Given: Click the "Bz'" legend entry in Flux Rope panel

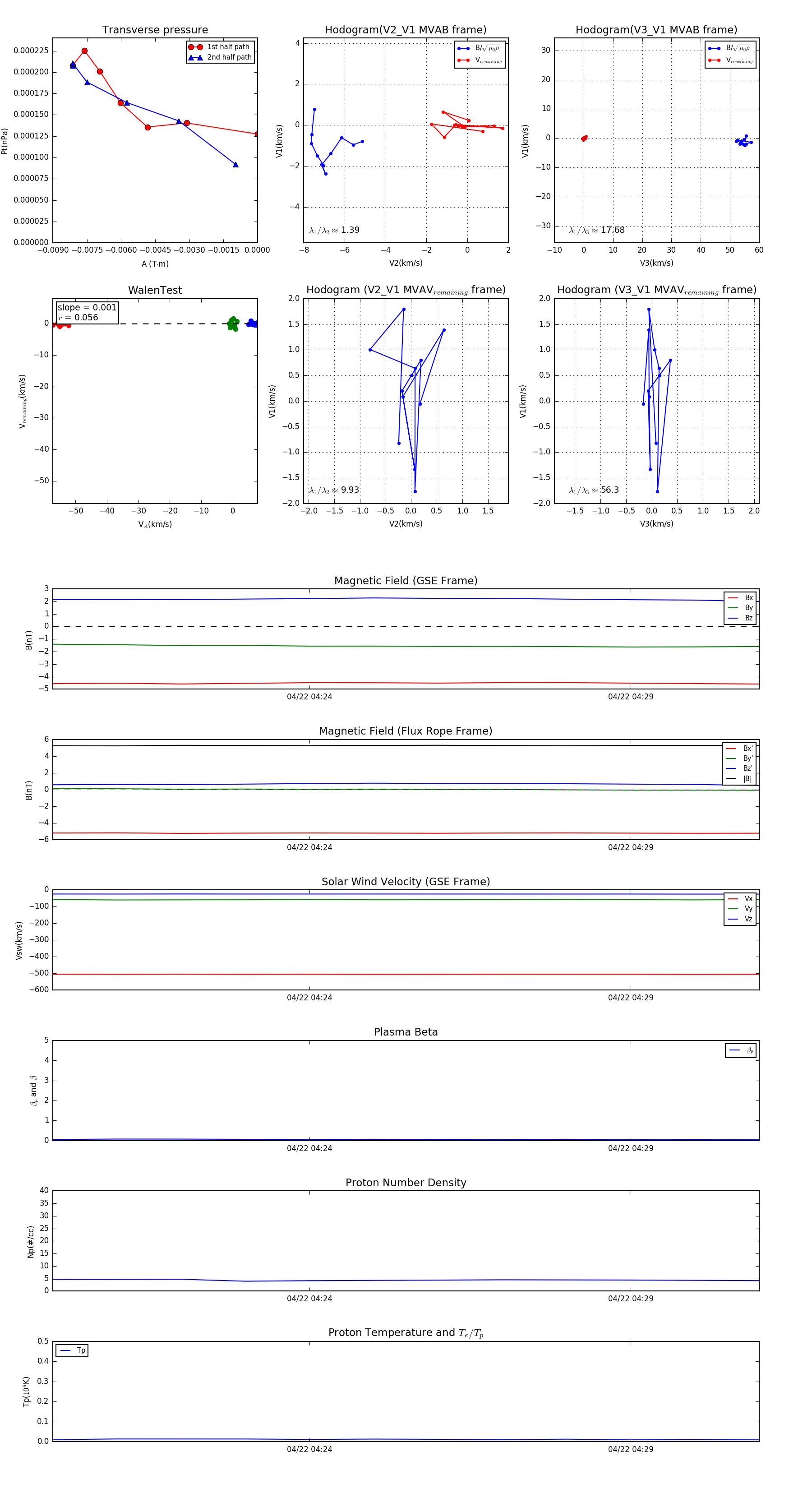Looking at the screenshot, I should [x=739, y=768].
